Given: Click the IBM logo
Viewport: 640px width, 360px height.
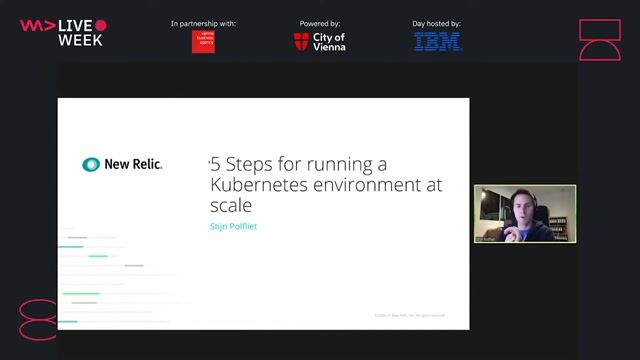Looking at the screenshot, I should 438,42.
